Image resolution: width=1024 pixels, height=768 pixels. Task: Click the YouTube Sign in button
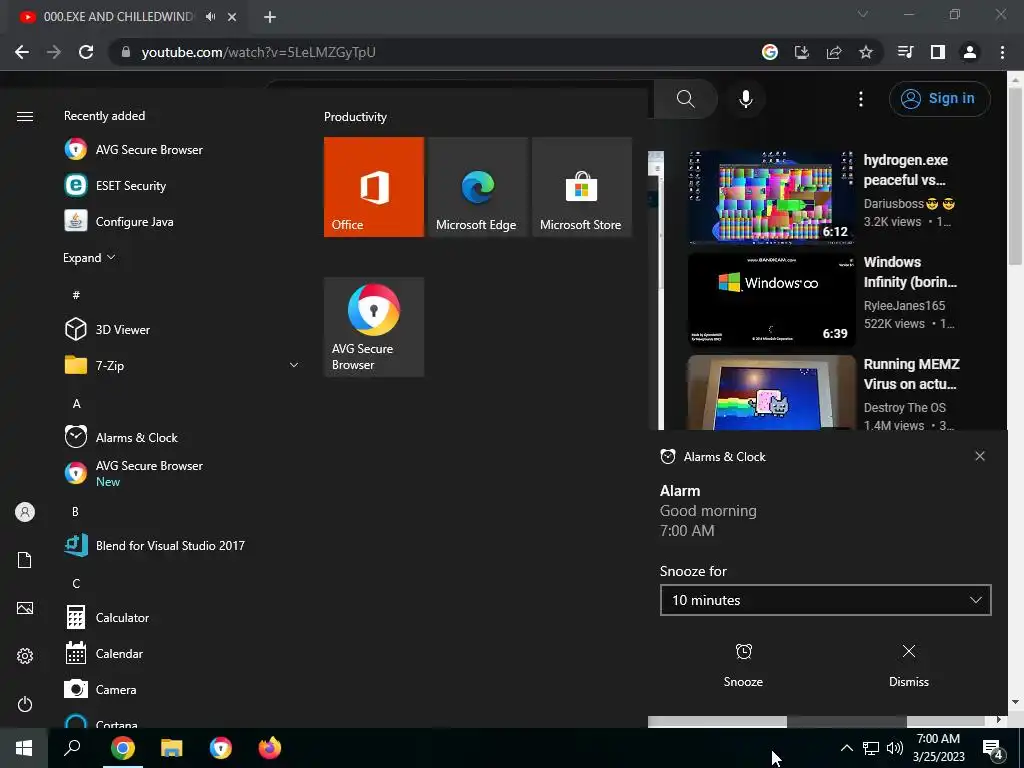[939, 99]
